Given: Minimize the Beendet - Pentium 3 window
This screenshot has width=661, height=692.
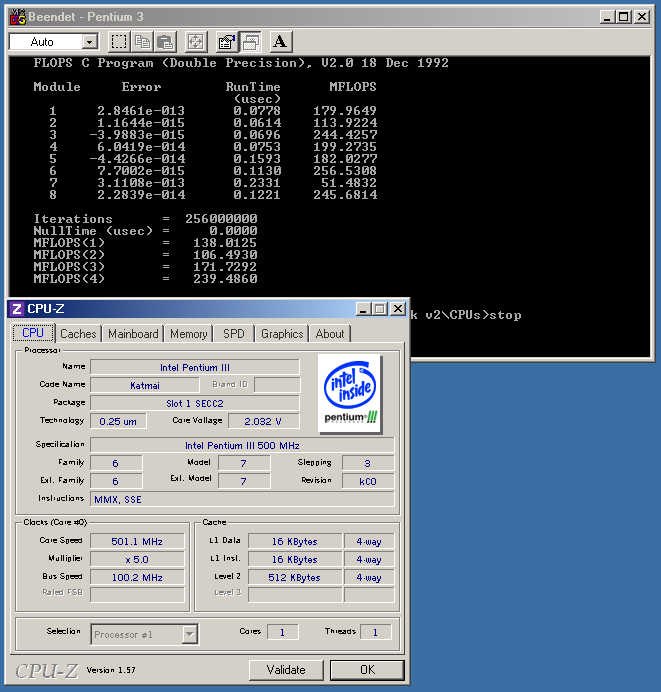Looking at the screenshot, I should click(608, 17).
